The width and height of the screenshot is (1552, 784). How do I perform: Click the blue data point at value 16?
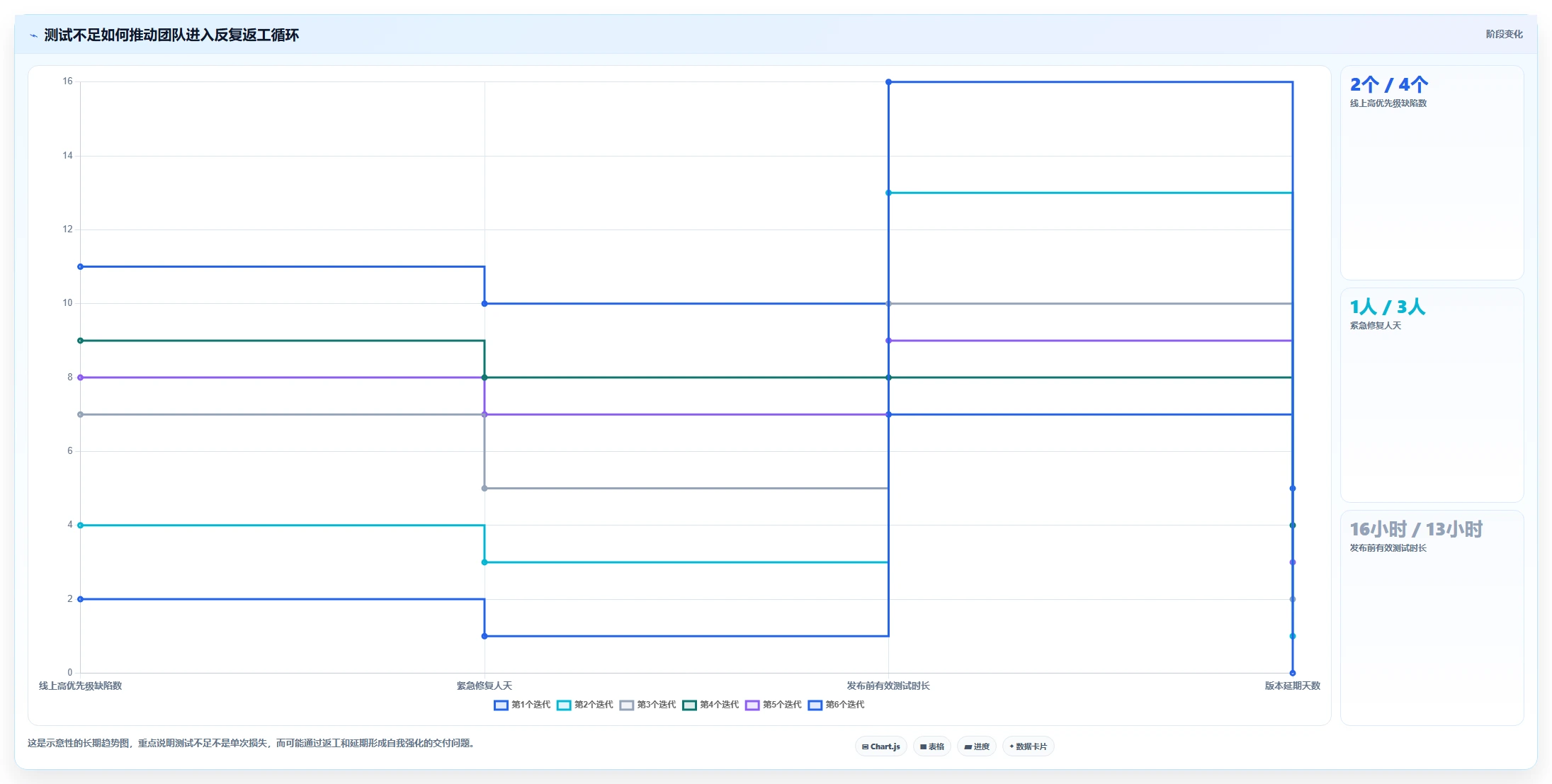coord(888,82)
